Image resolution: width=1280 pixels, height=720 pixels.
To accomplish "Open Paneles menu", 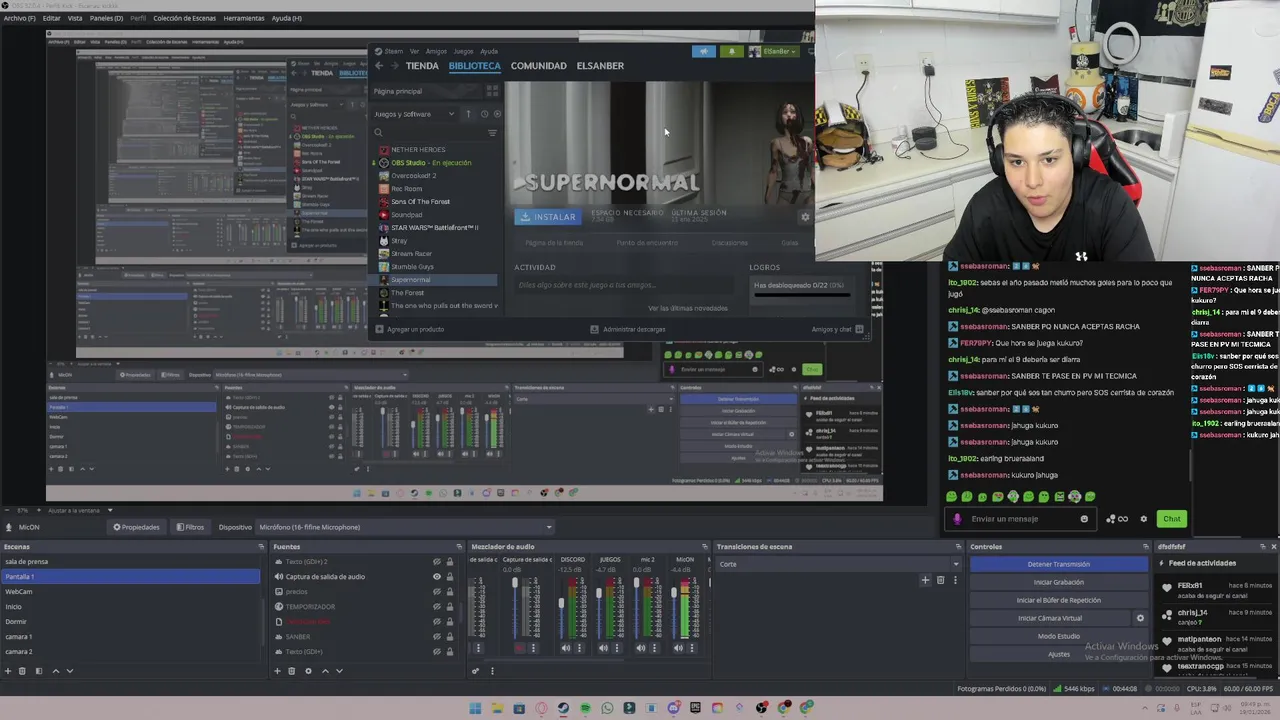I will pos(106,18).
